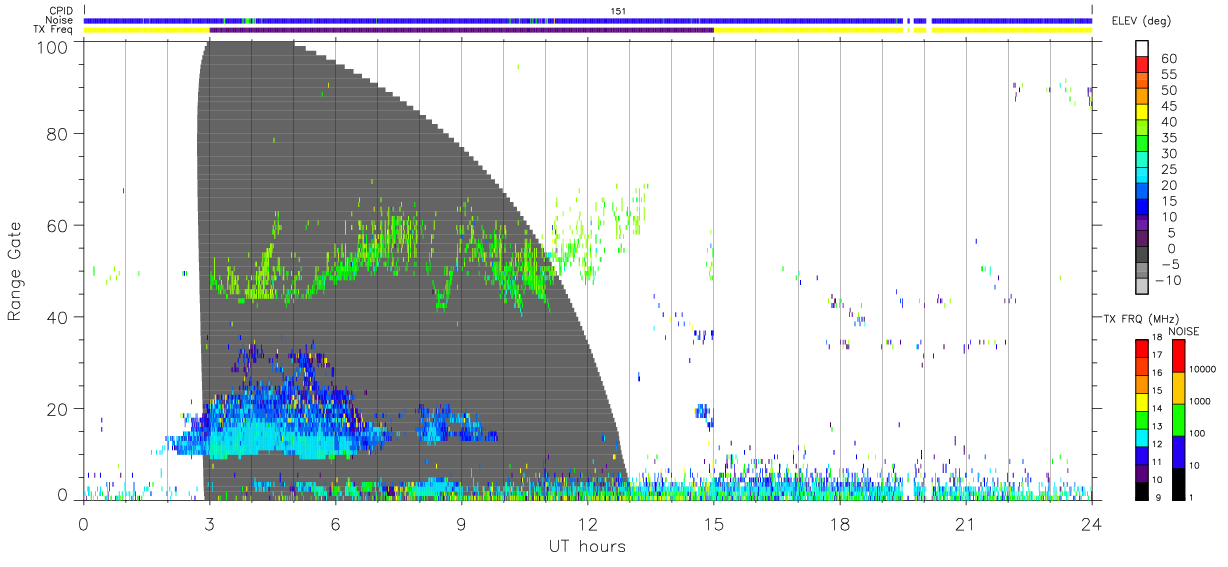
Task: Click the CPID value '151'
Action: pyautogui.click(x=618, y=11)
